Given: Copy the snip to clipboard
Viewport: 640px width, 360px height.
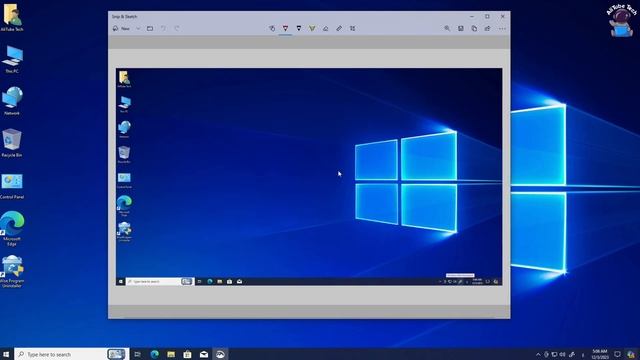Looking at the screenshot, I should tap(474, 29).
